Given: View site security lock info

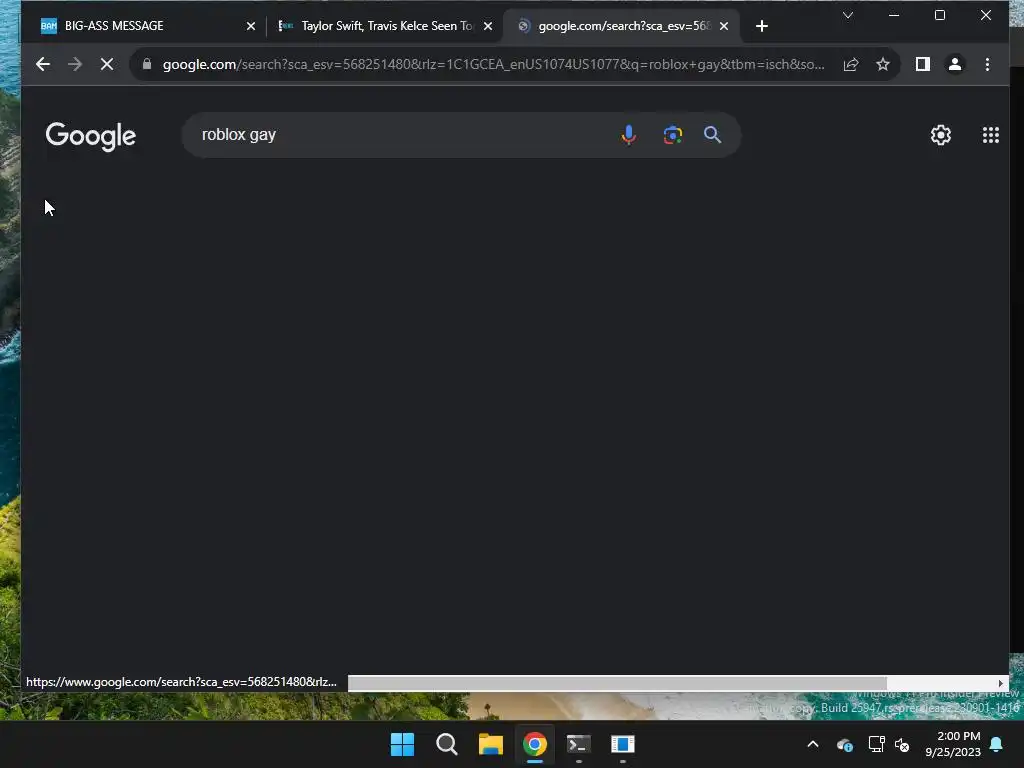Looking at the screenshot, I should coord(147,64).
